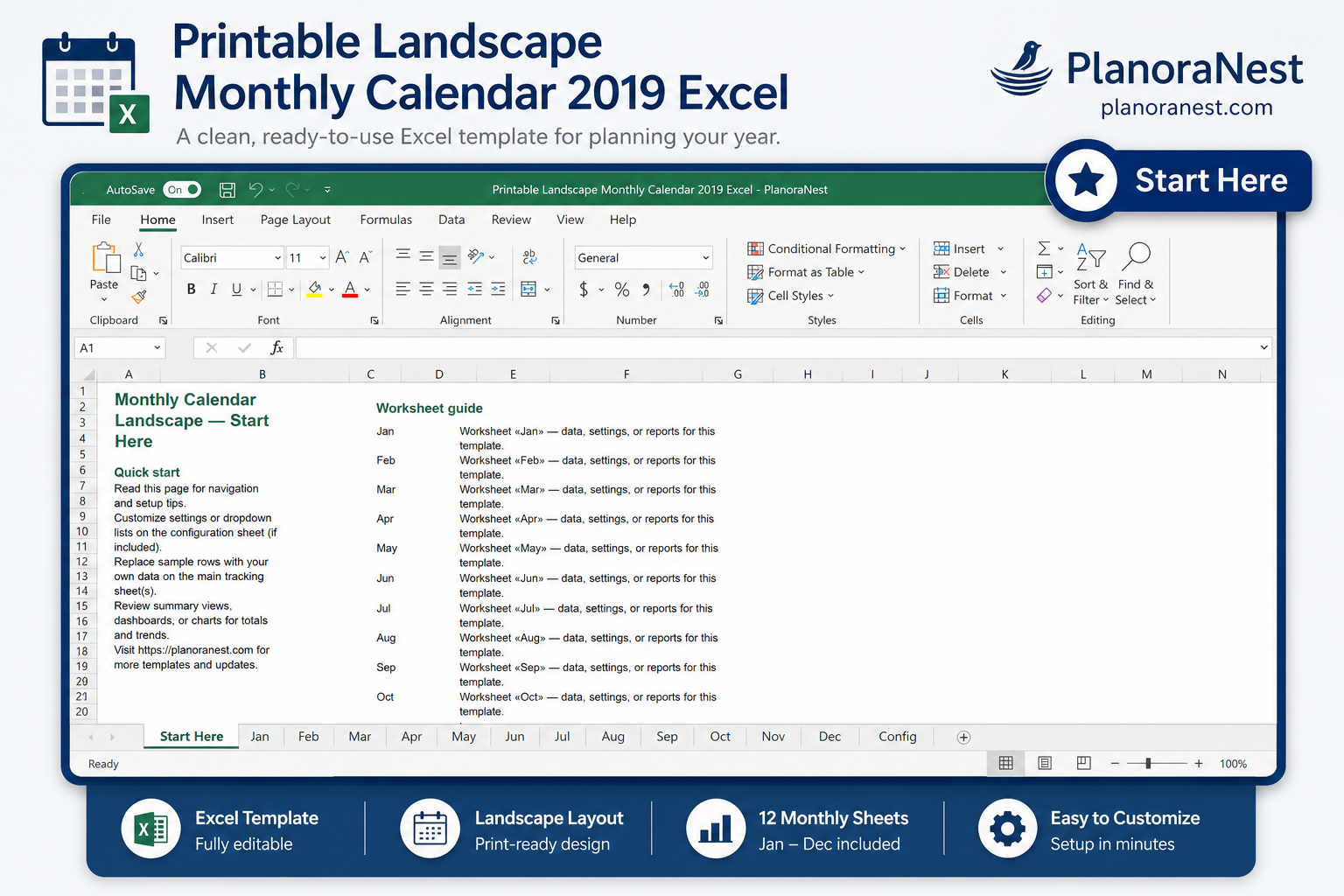
Task: Click Find & Select button
Action: click(x=1137, y=275)
